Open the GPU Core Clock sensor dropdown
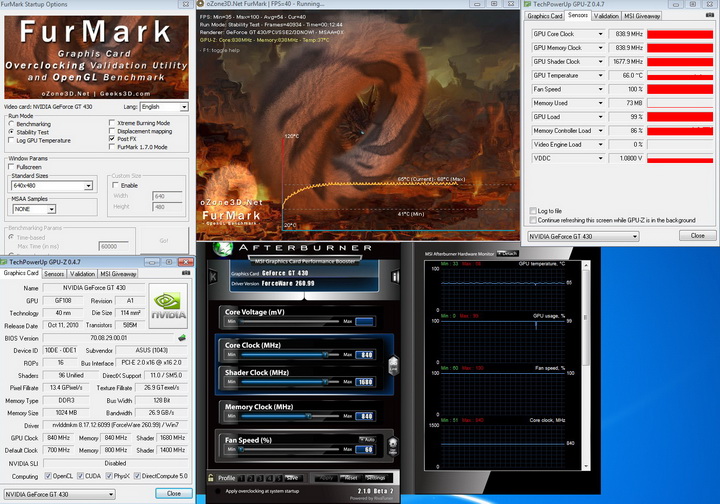 pyautogui.click(x=601, y=34)
